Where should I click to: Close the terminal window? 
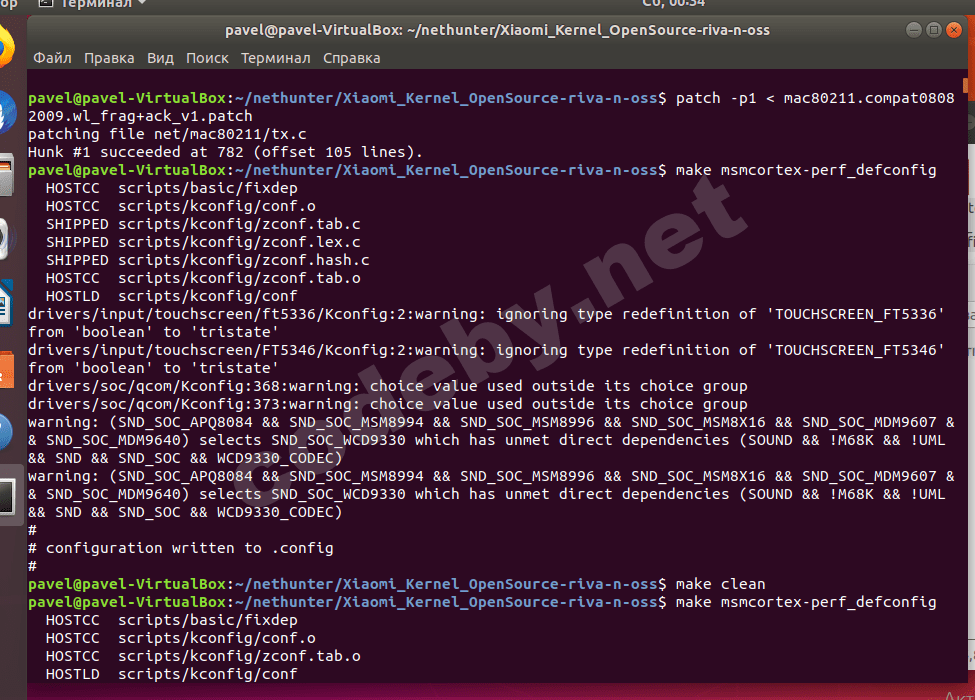[x=953, y=30]
